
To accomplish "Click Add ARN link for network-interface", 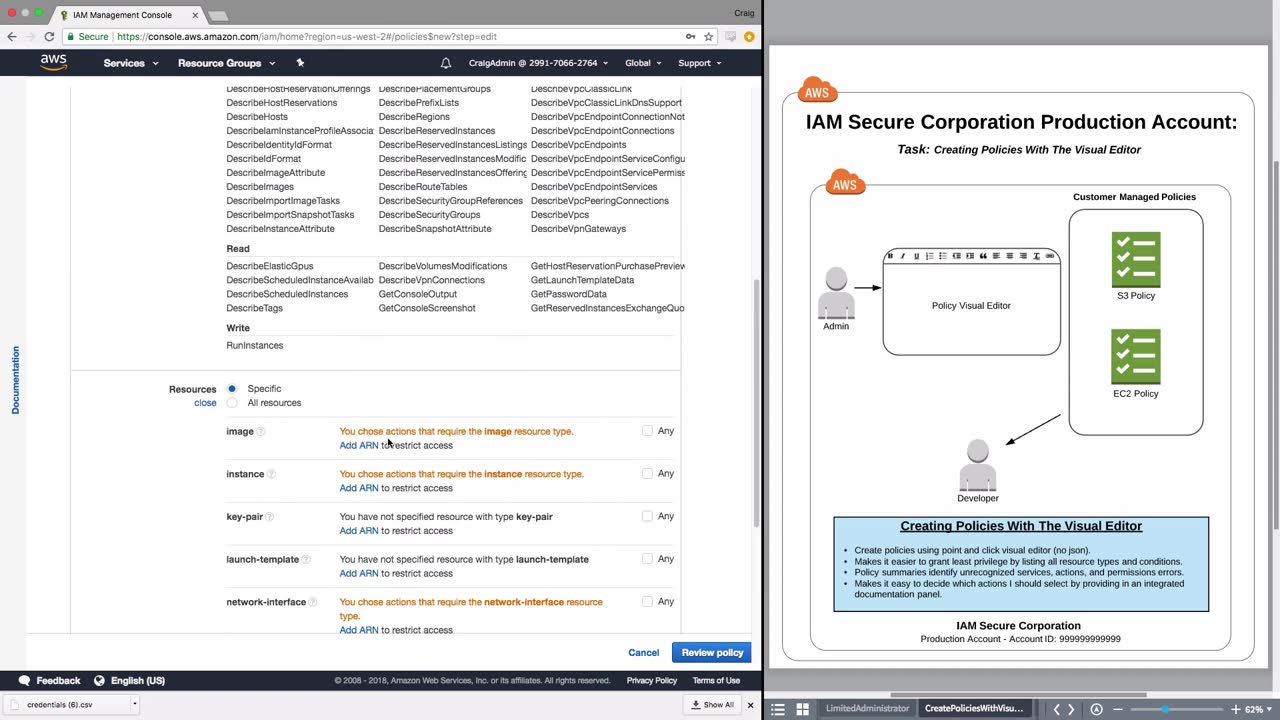I will click(359, 630).
